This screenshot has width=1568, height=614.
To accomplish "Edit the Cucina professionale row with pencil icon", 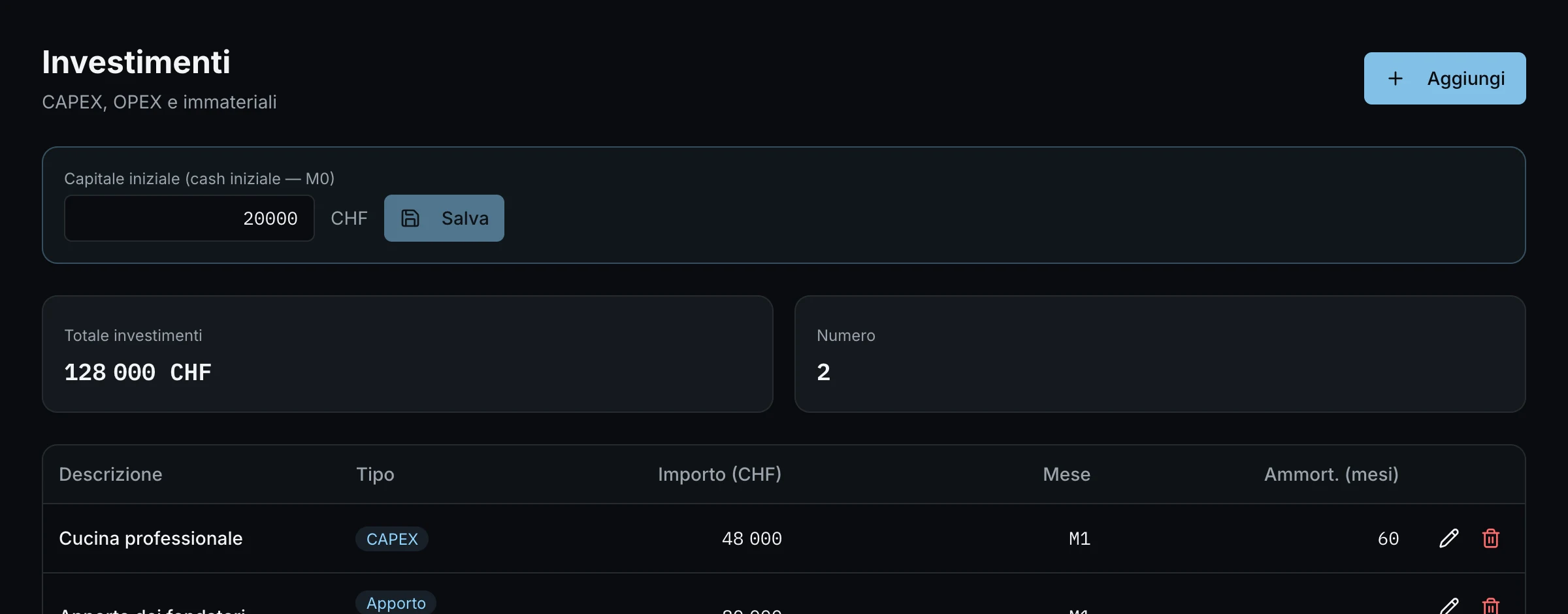I will [x=1448, y=538].
